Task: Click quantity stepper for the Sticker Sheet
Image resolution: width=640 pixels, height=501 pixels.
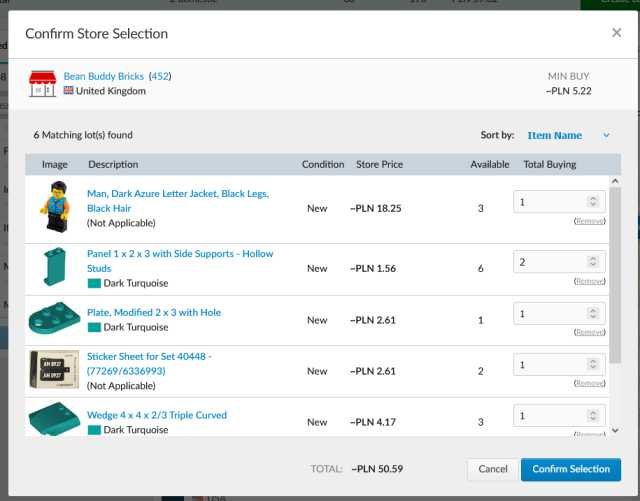Action: 593,365
